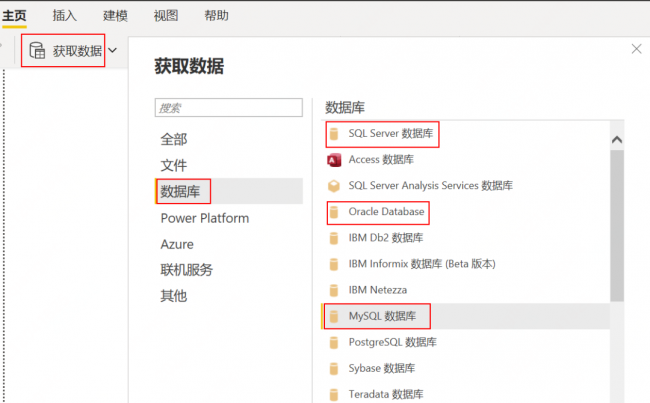Expand the 获取数据 dropdown arrow
This screenshot has width=650, height=403.
112,51
